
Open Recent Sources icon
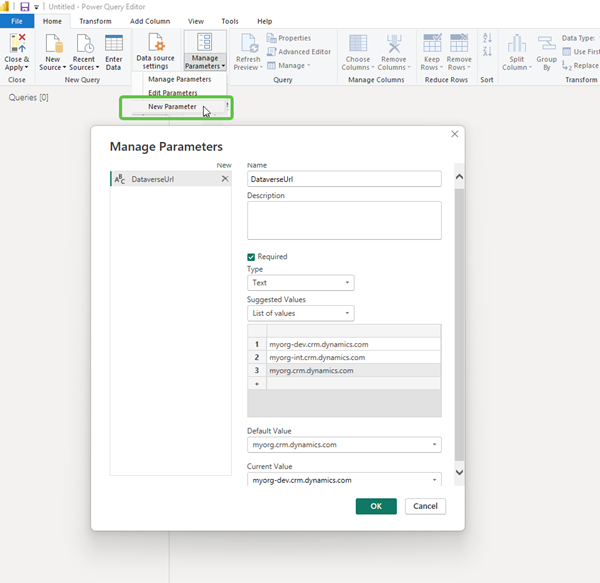click(84, 43)
